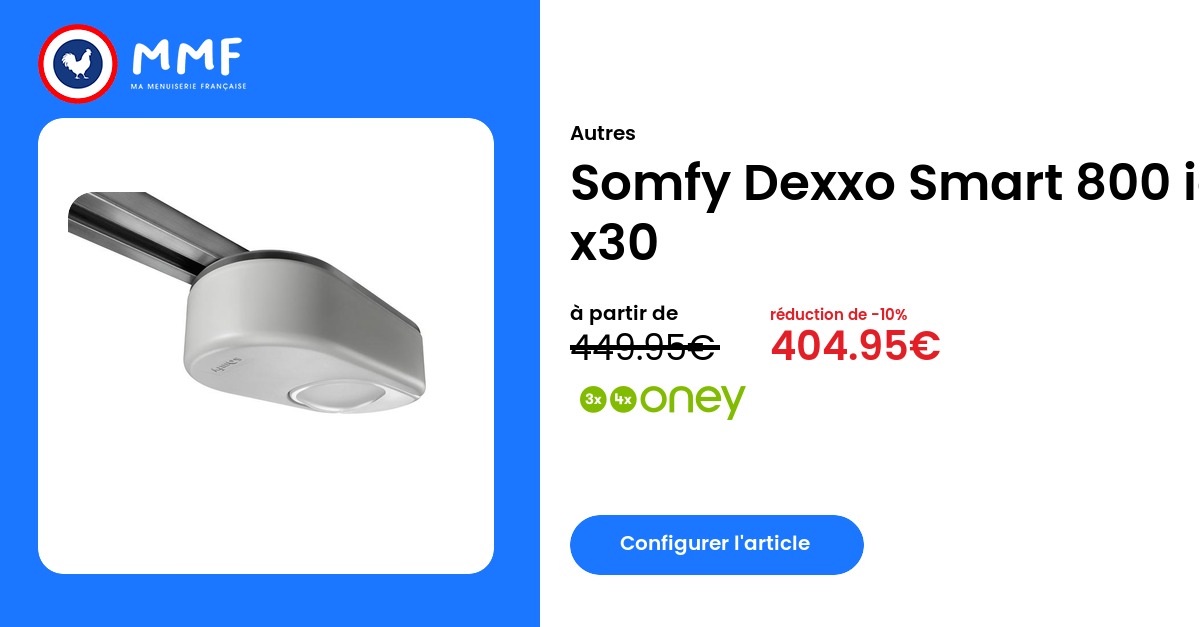
Task: Click the à partir de text
Action: (x=624, y=314)
